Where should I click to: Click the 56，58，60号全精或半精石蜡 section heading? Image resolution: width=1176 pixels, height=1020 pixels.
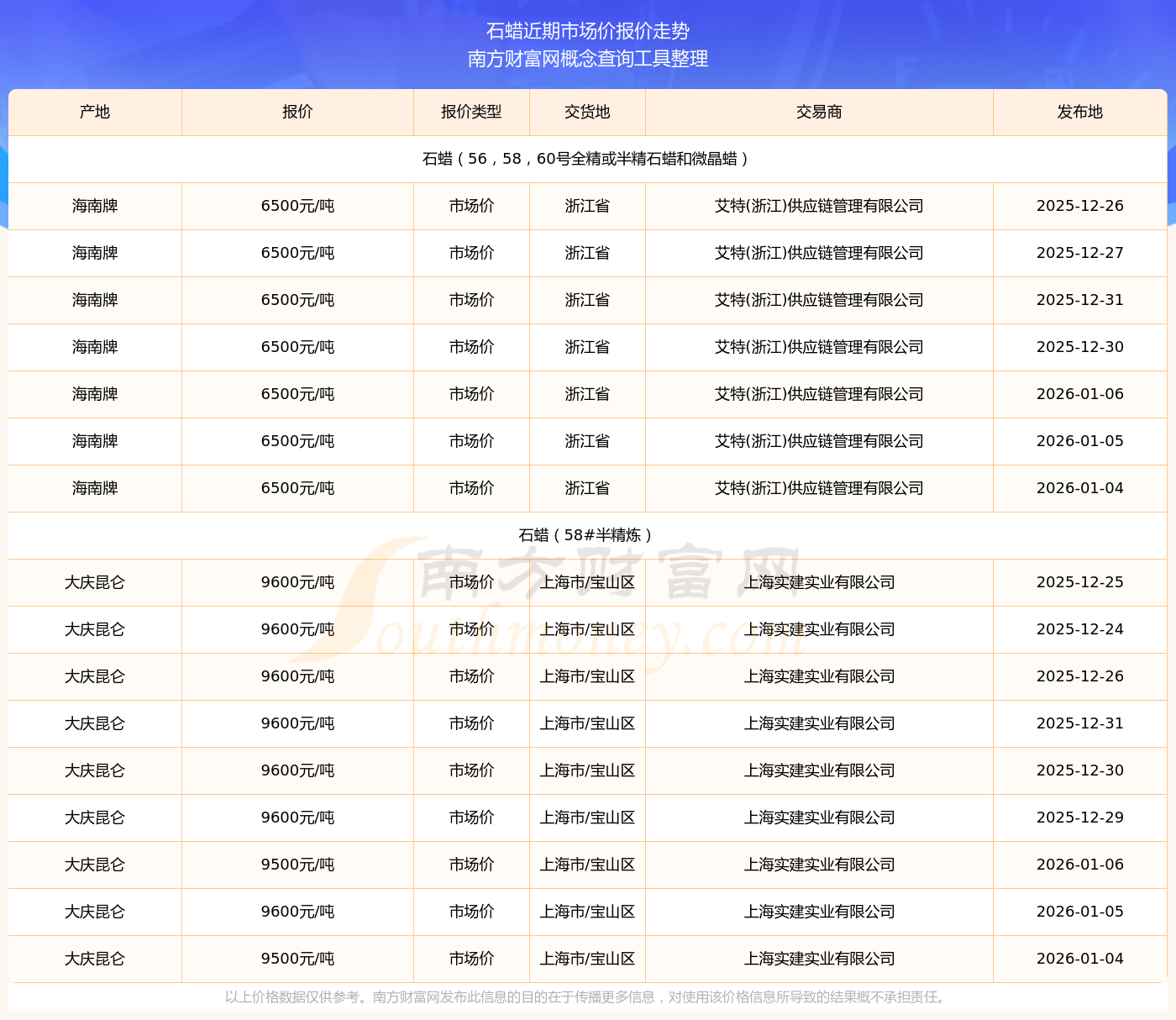tap(587, 159)
